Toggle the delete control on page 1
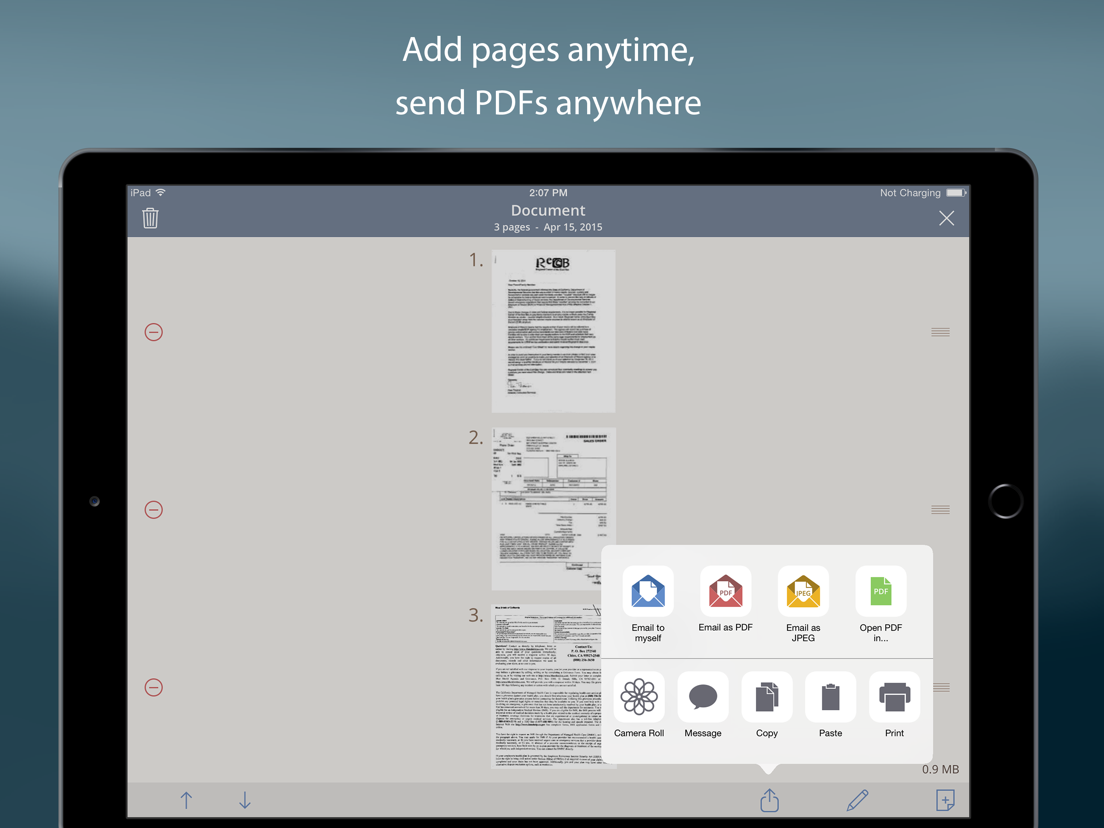The image size is (1104, 828). (154, 331)
